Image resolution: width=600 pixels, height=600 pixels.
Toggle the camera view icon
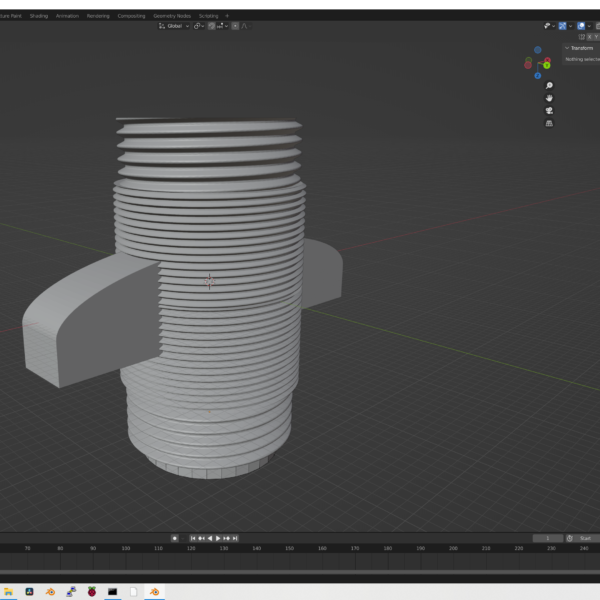(549, 111)
